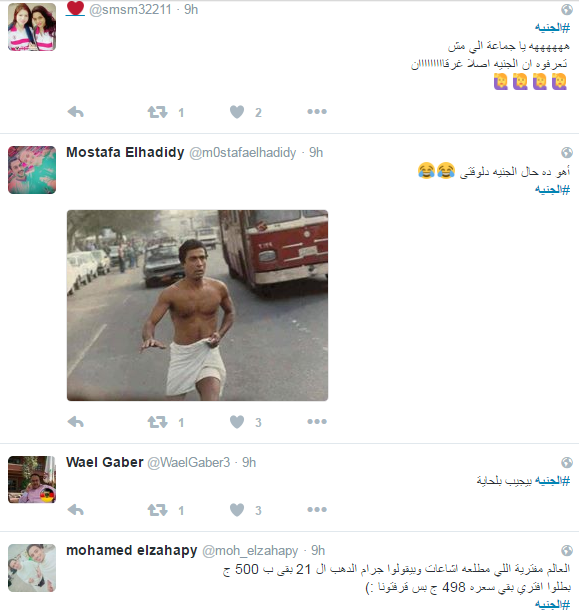Like Mostafa Elhadidy's photo tweet
Image resolution: width=579 pixels, height=614 pixels.
click(237, 422)
